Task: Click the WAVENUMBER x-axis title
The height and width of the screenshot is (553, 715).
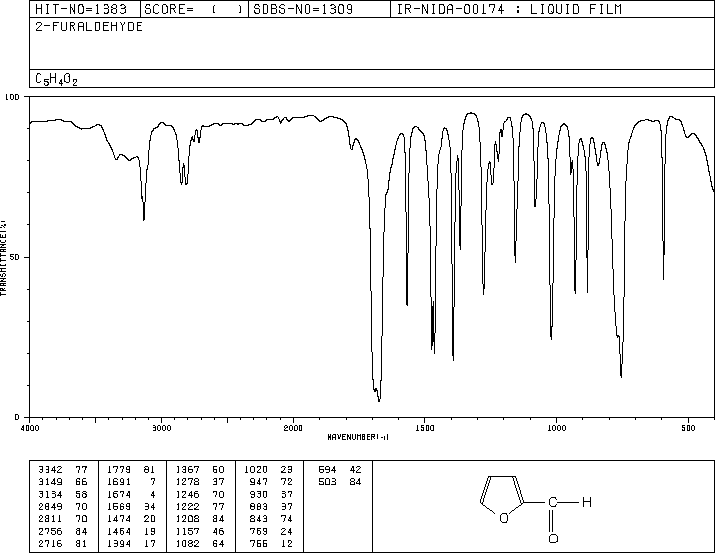Action: coord(358,437)
